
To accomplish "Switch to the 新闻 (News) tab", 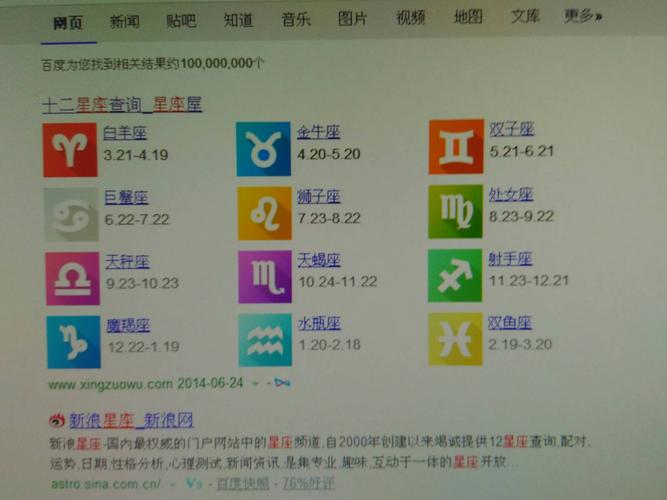I will pos(125,20).
